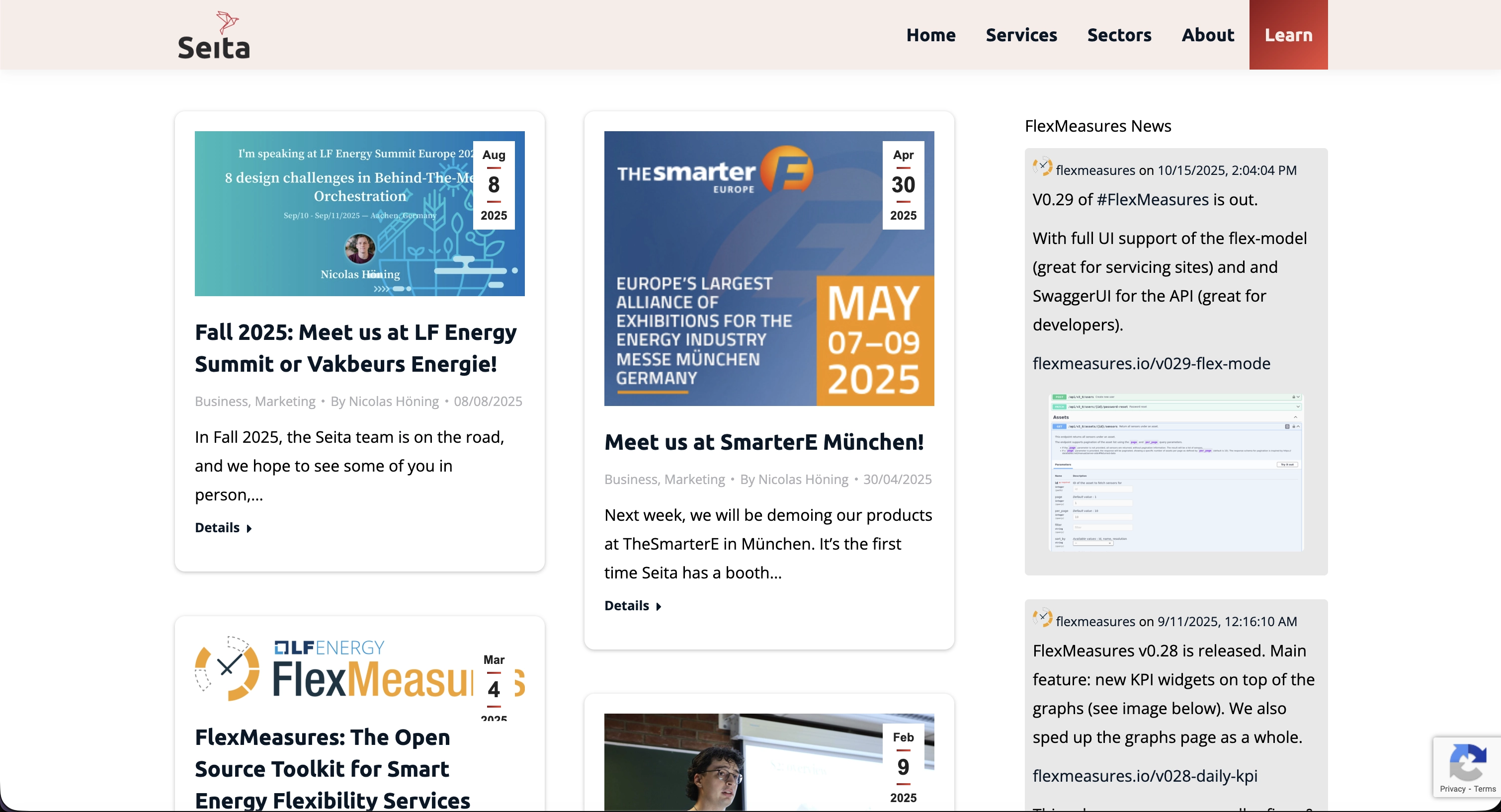Click 'V0.29 of #FlexMeasures is out.' text
Image resolution: width=1501 pixels, height=812 pixels.
click(1145, 199)
